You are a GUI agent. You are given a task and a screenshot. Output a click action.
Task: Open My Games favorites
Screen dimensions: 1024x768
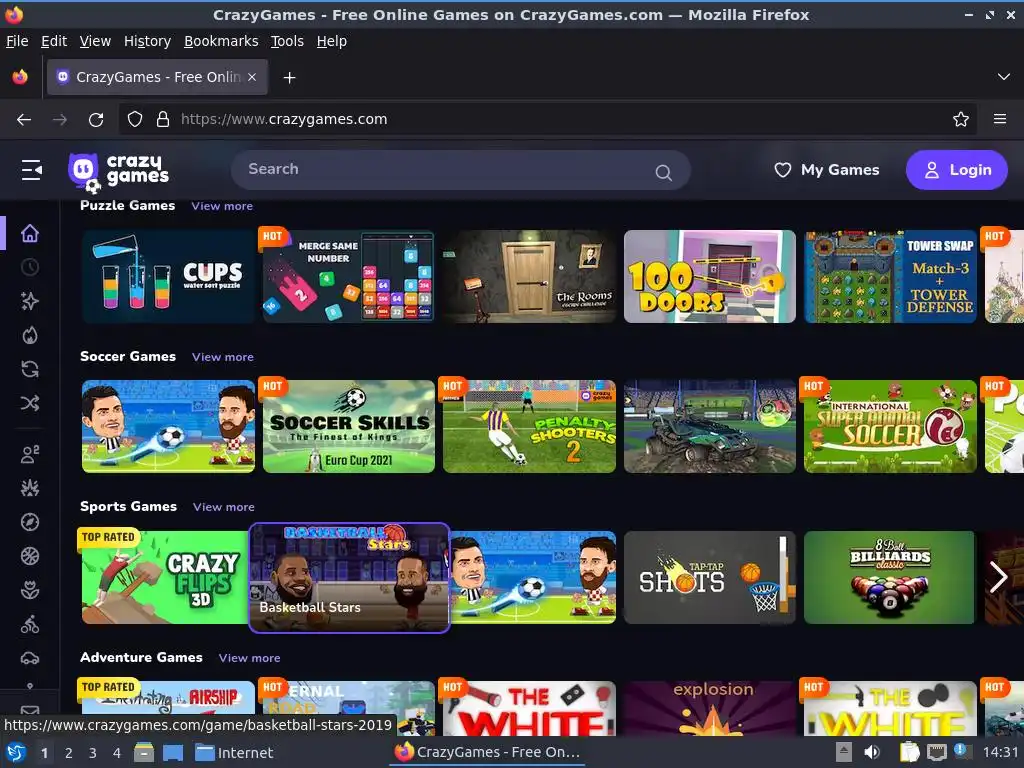826,170
